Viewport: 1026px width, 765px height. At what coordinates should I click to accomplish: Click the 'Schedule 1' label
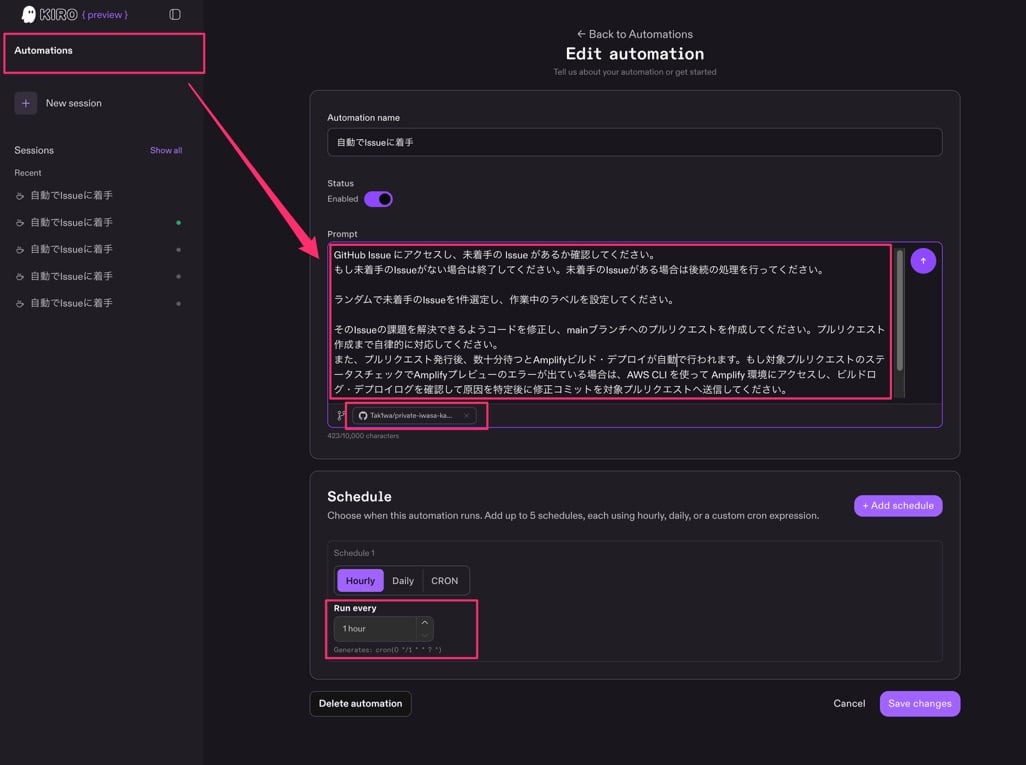(354, 553)
